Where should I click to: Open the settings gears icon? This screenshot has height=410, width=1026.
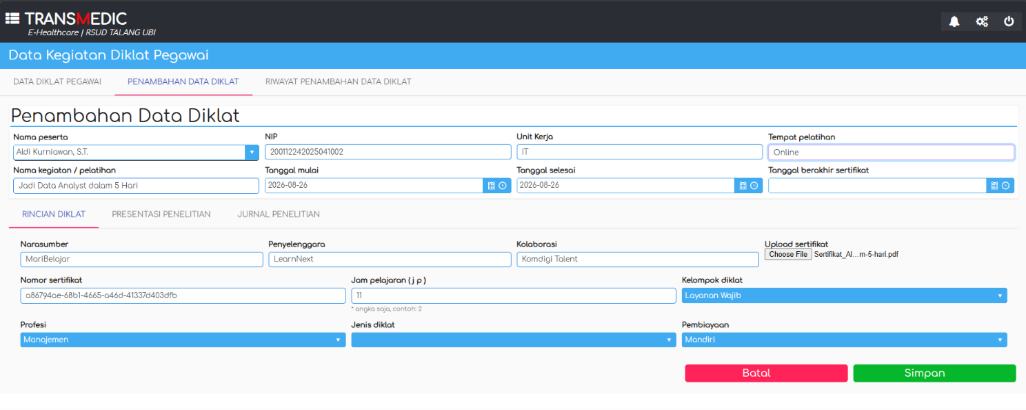coord(982,22)
